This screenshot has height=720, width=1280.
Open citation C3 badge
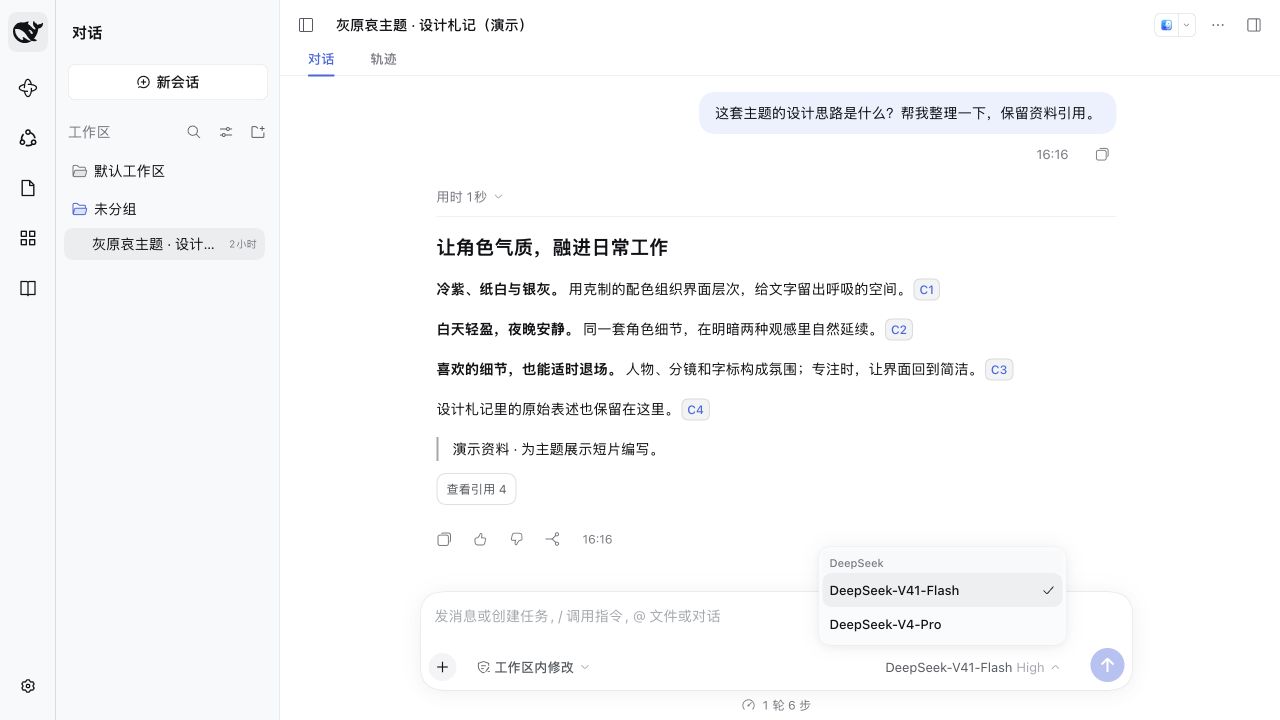coord(999,370)
